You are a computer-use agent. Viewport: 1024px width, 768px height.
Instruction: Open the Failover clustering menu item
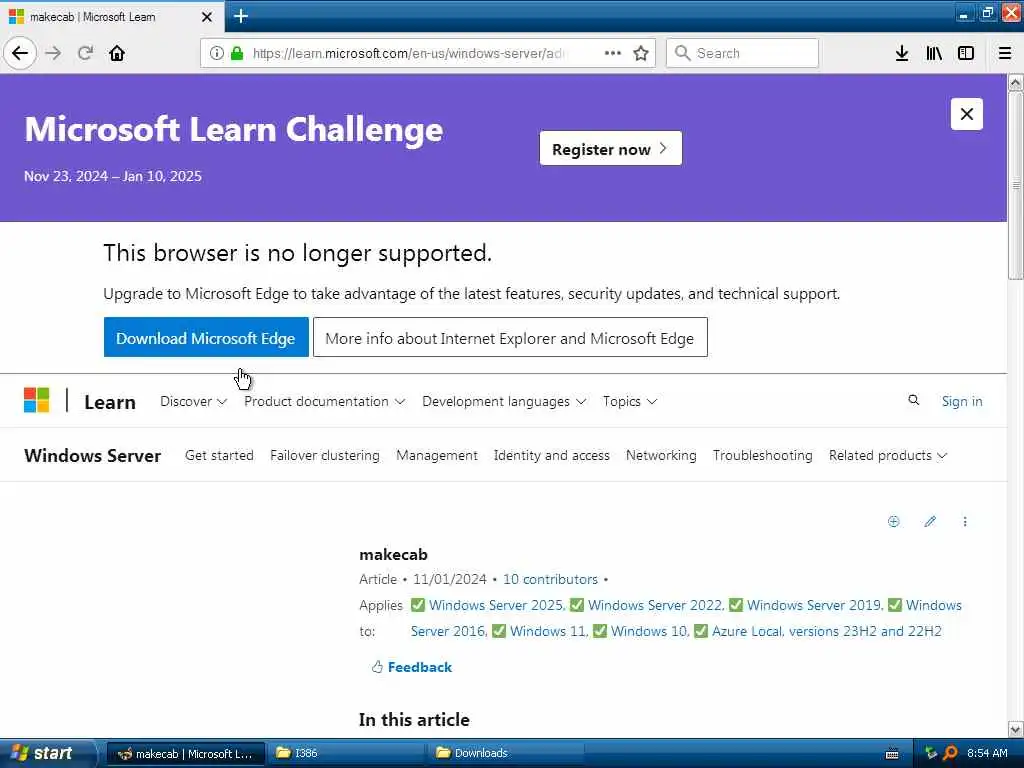point(325,455)
